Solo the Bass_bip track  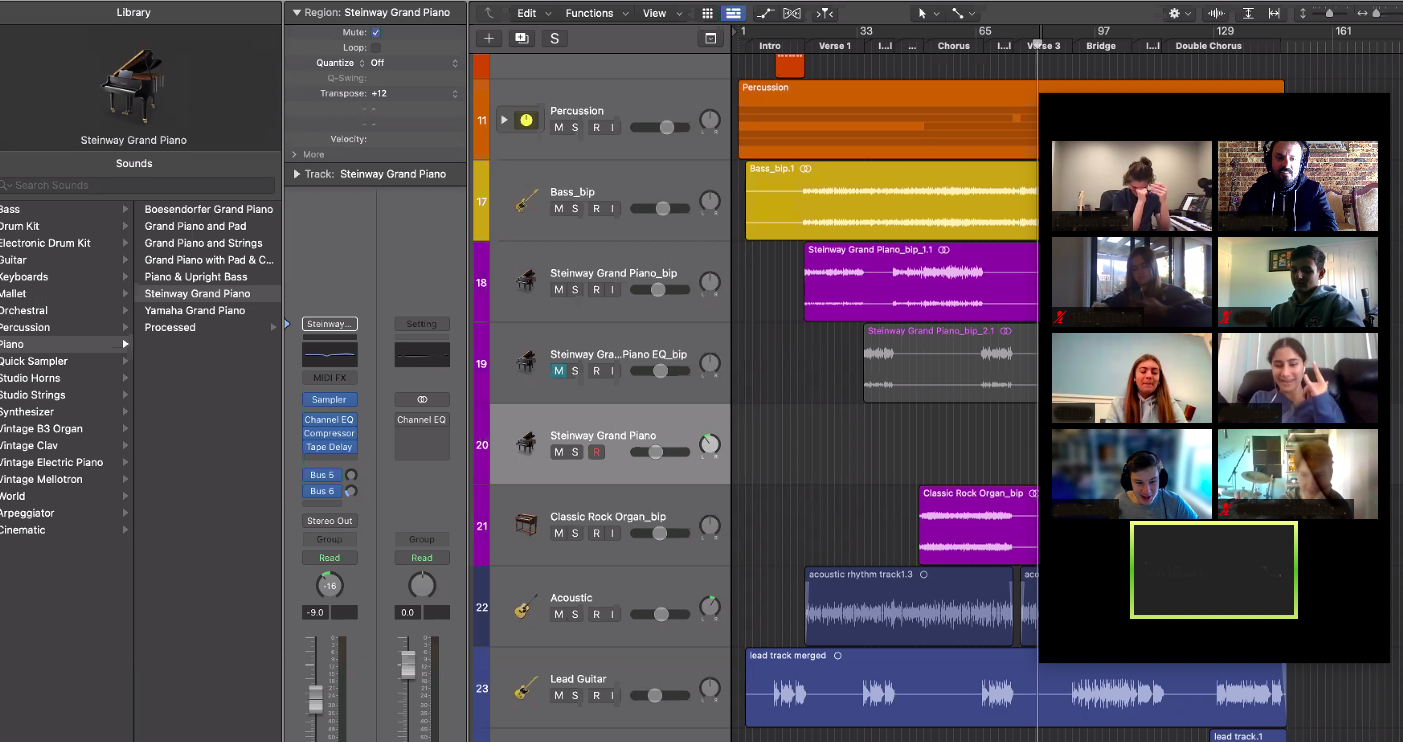(x=575, y=208)
